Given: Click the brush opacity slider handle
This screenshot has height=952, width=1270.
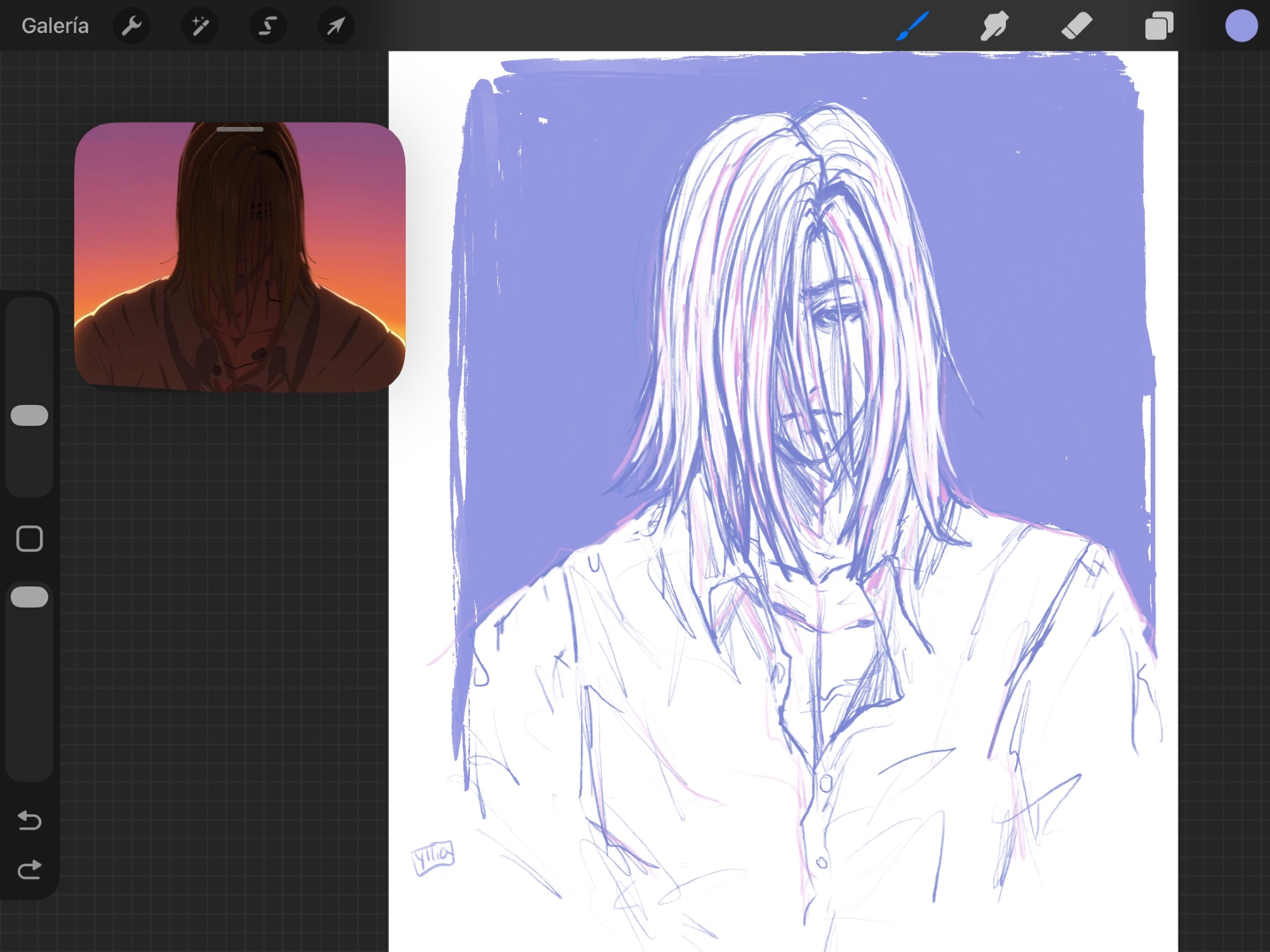Looking at the screenshot, I should point(30,597).
